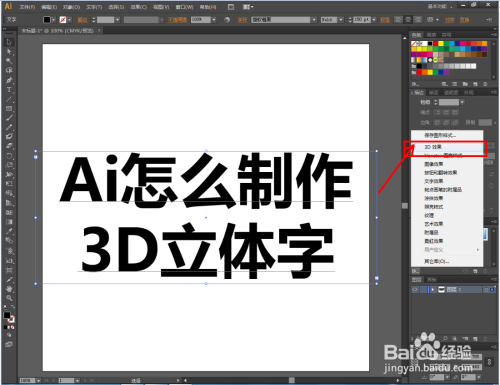The width and height of the screenshot is (500, 385).
Task: Align text right in control bar
Action: [418, 20]
